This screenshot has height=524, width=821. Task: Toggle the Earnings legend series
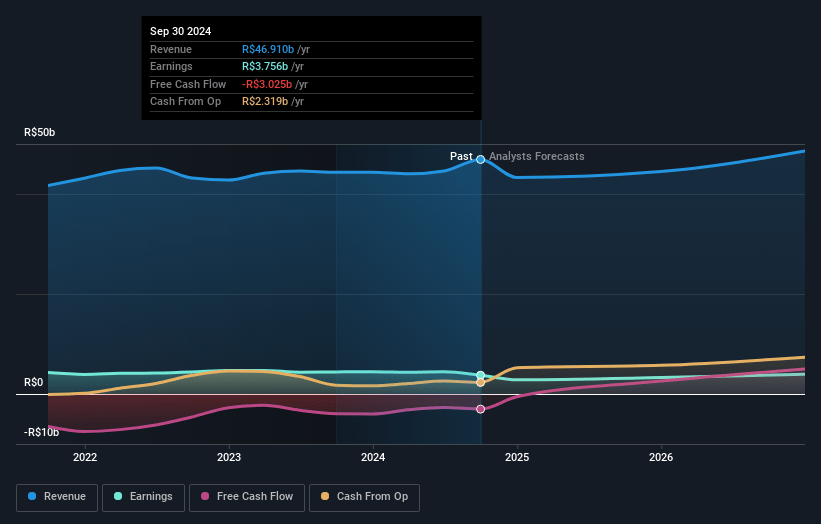[143, 497]
